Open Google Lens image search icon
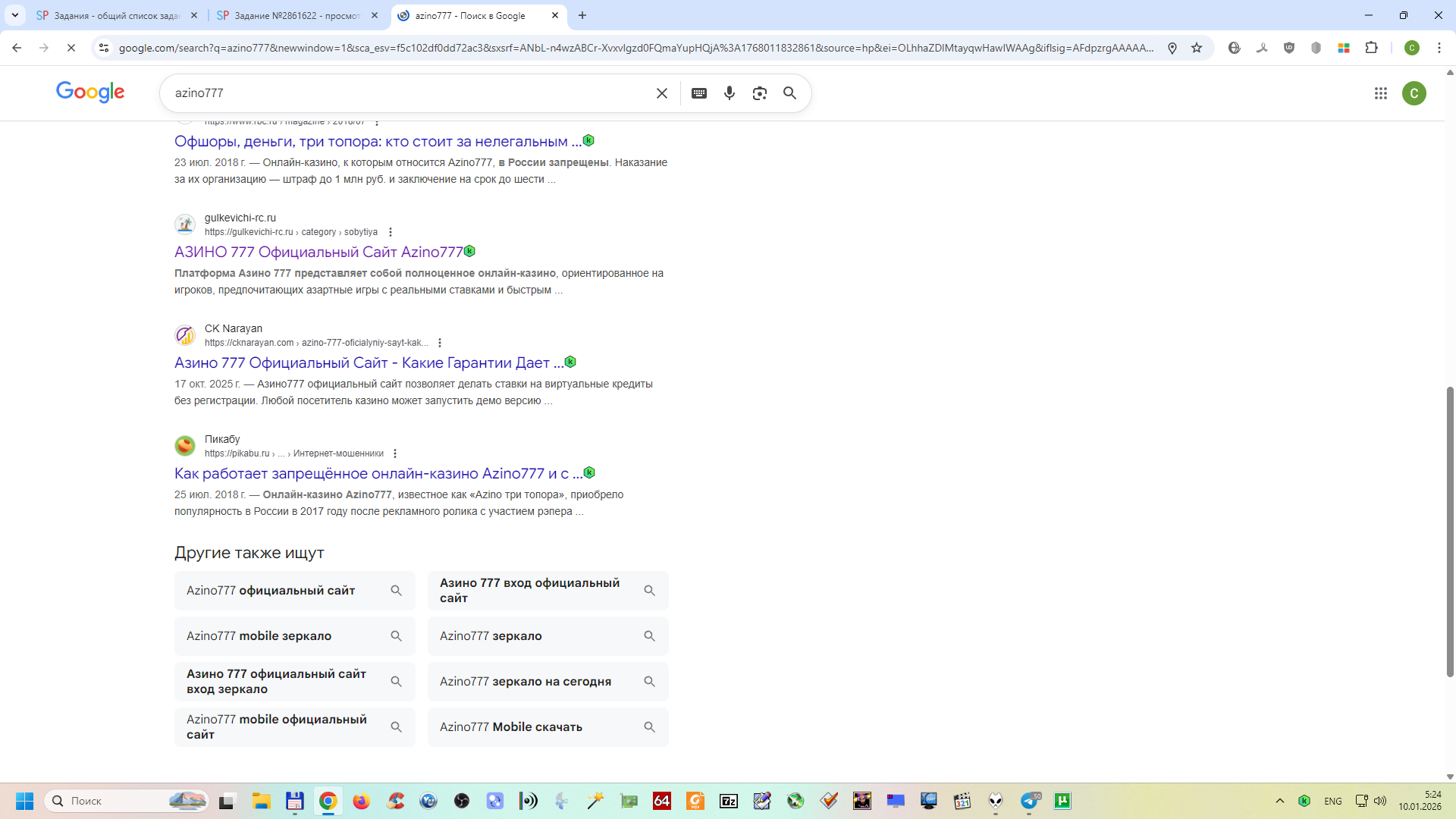 tap(759, 93)
